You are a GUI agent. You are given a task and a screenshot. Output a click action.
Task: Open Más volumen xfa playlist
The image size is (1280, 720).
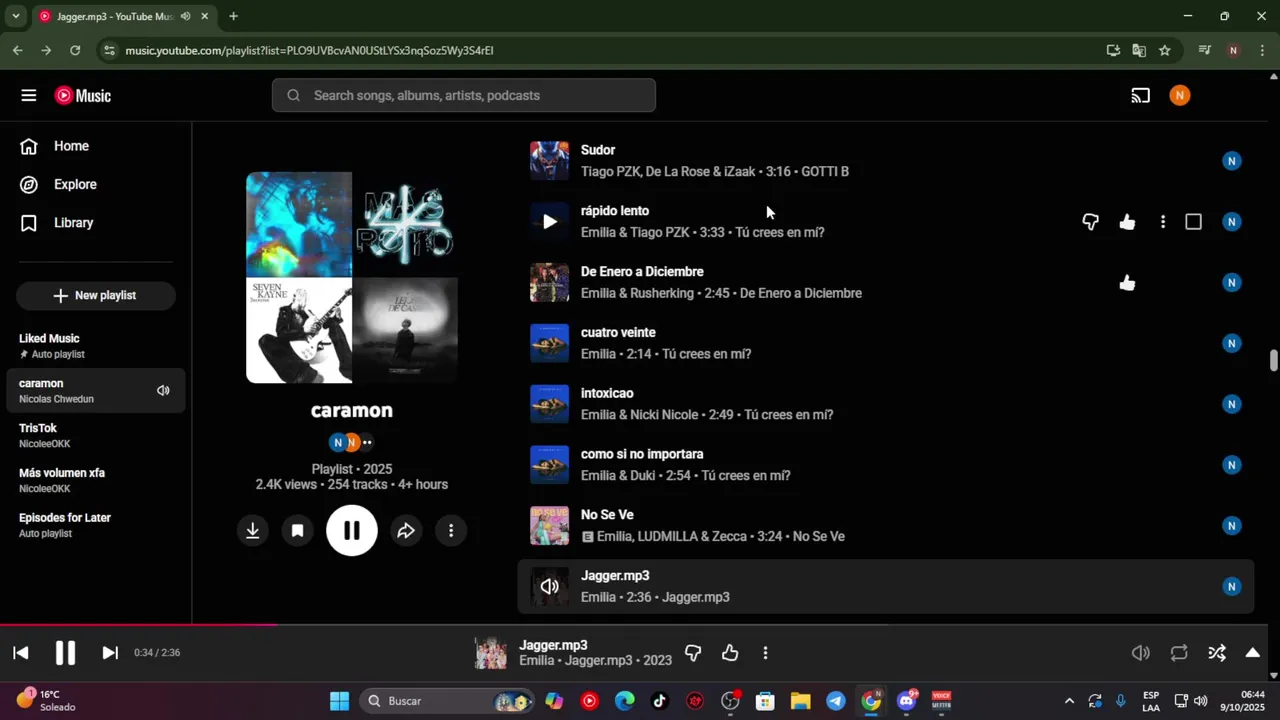click(x=96, y=481)
